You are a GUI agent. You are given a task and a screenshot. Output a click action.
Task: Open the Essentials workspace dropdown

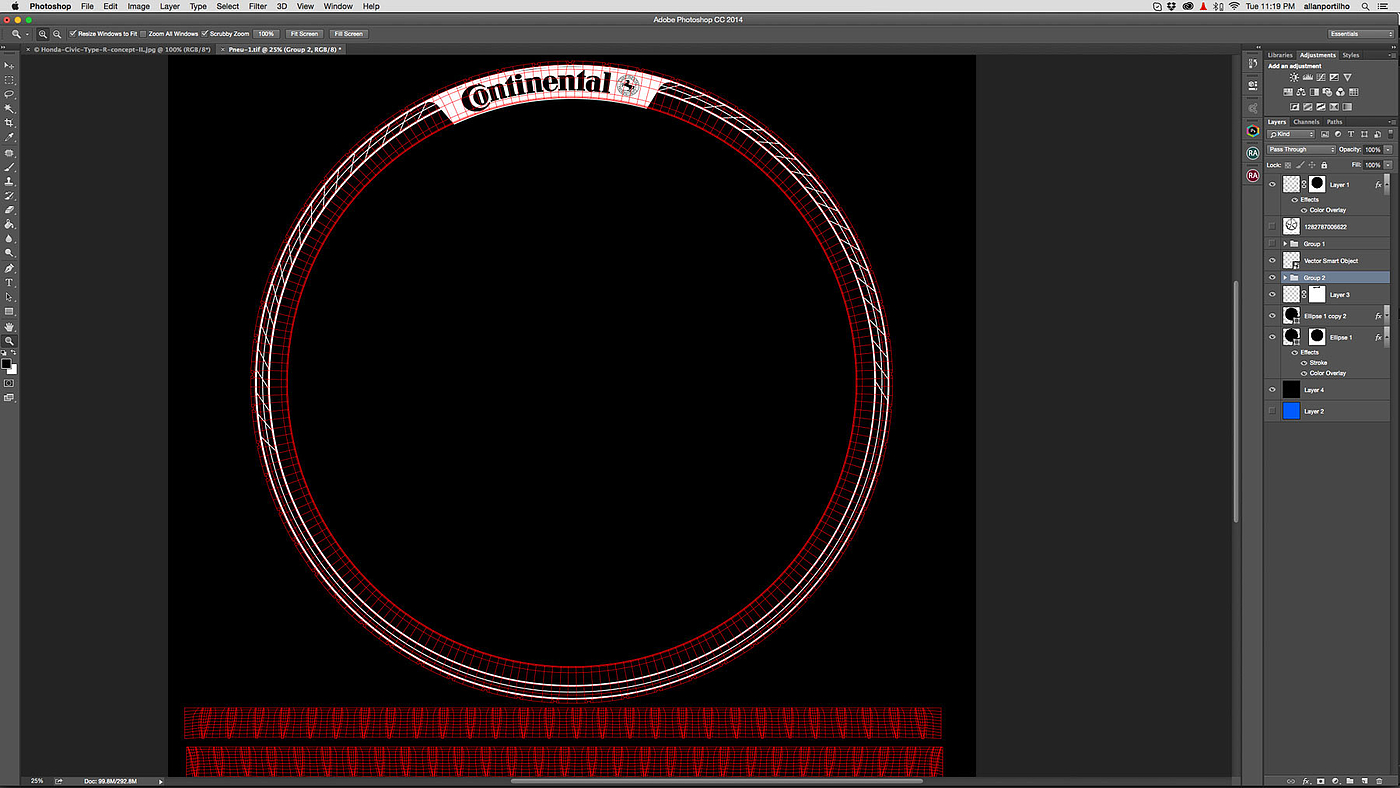[1360, 34]
